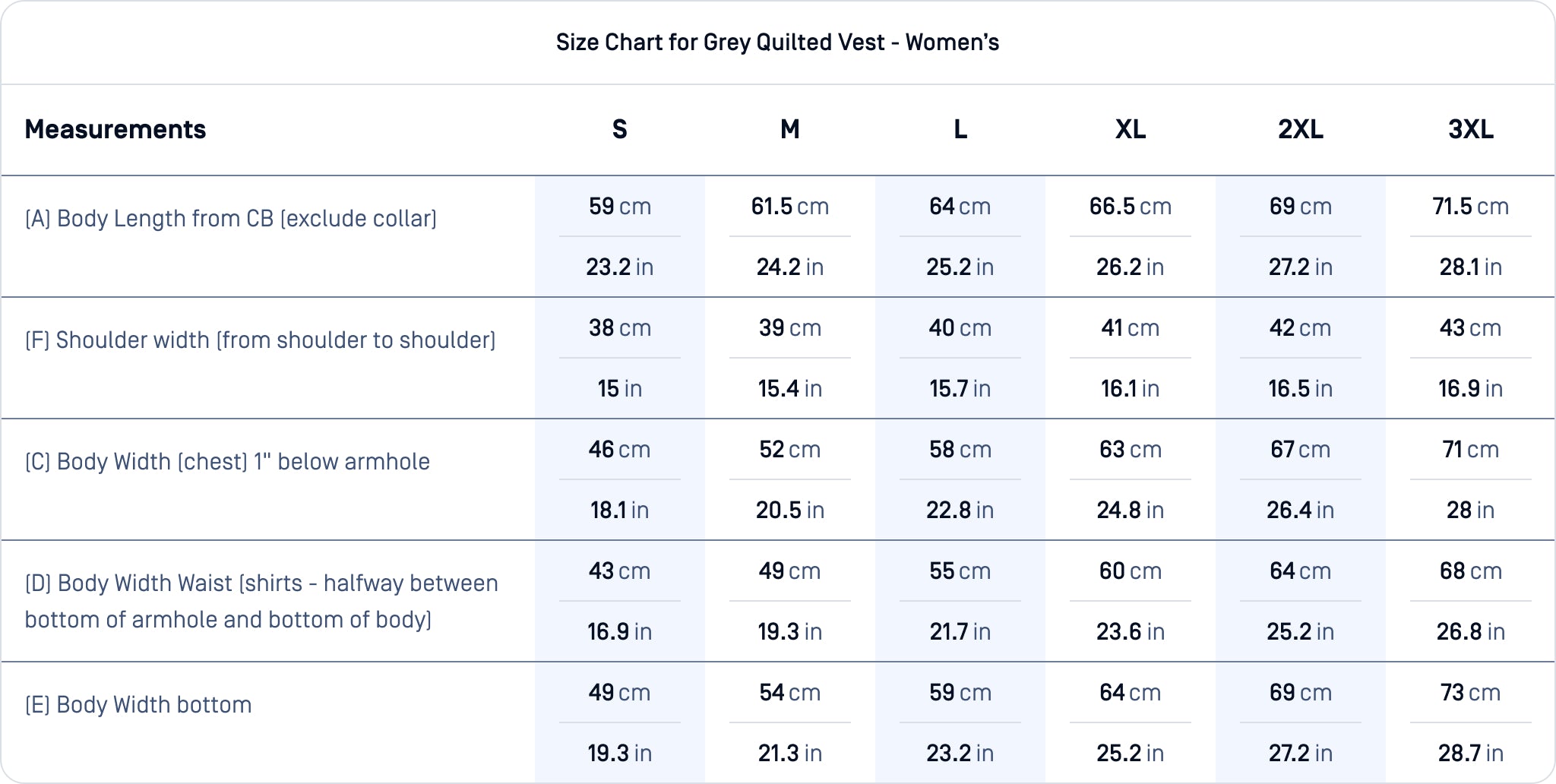This screenshot has height=784, width=1556.
Task: Click the 71.5 cm body length value
Action: pyautogui.click(x=1471, y=207)
